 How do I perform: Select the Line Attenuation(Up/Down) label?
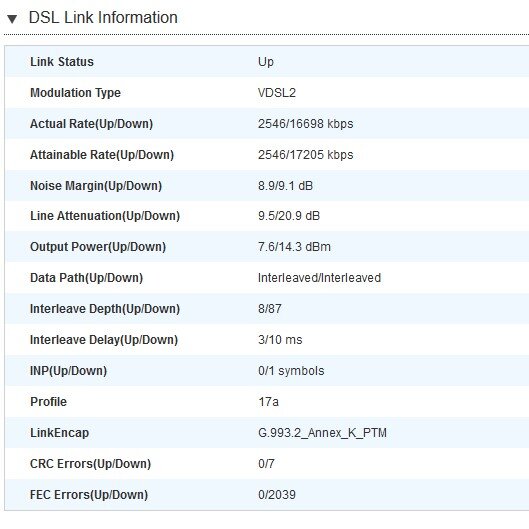click(x=105, y=216)
